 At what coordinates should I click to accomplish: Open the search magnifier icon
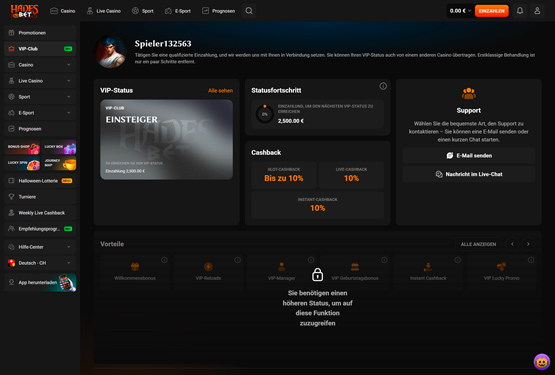pyautogui.click(x=249, y=11)
